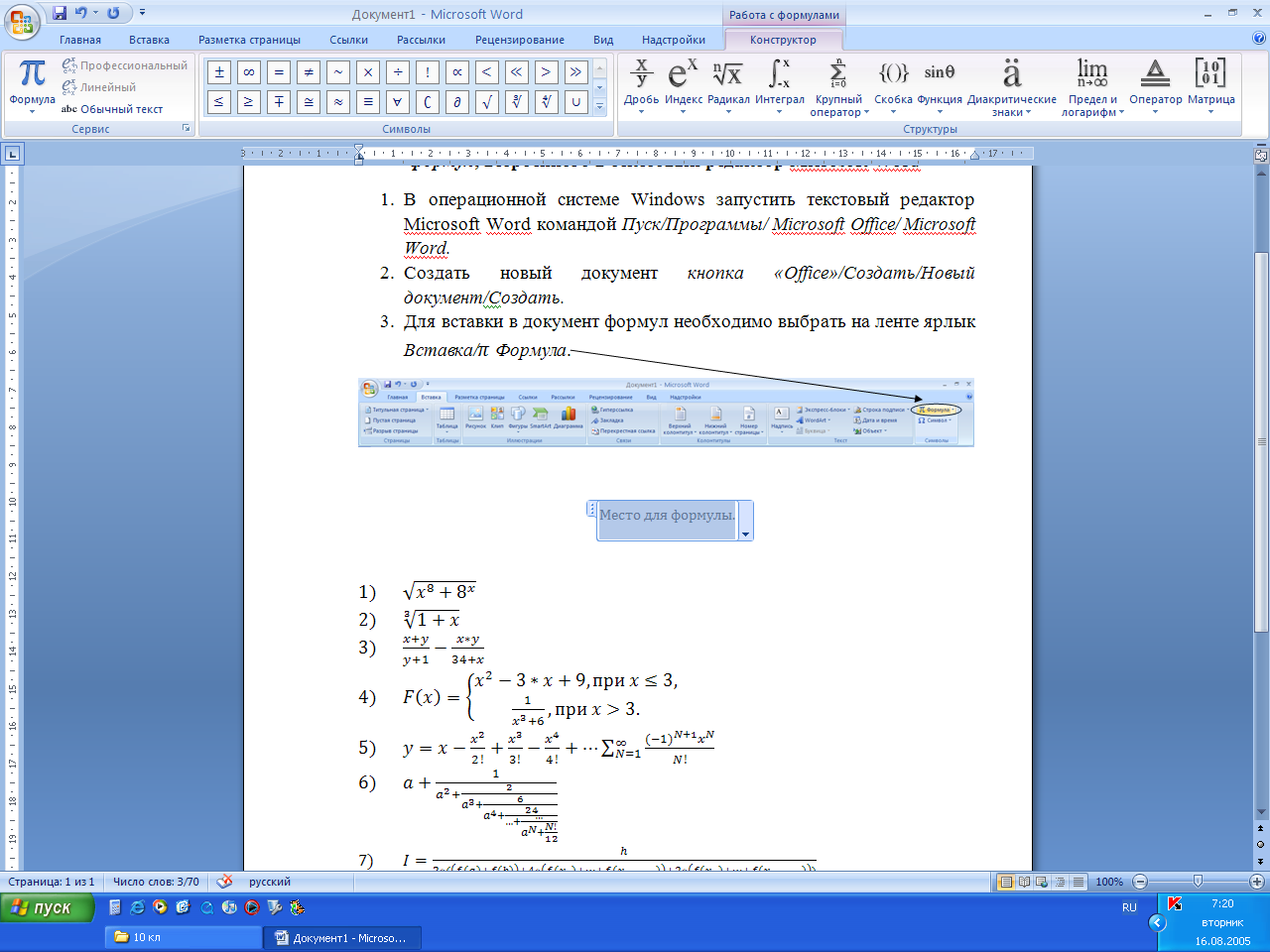Insert the proportional-to symbol
The width and height of the screenshot is (1270, 952).
tap(457, 72)
